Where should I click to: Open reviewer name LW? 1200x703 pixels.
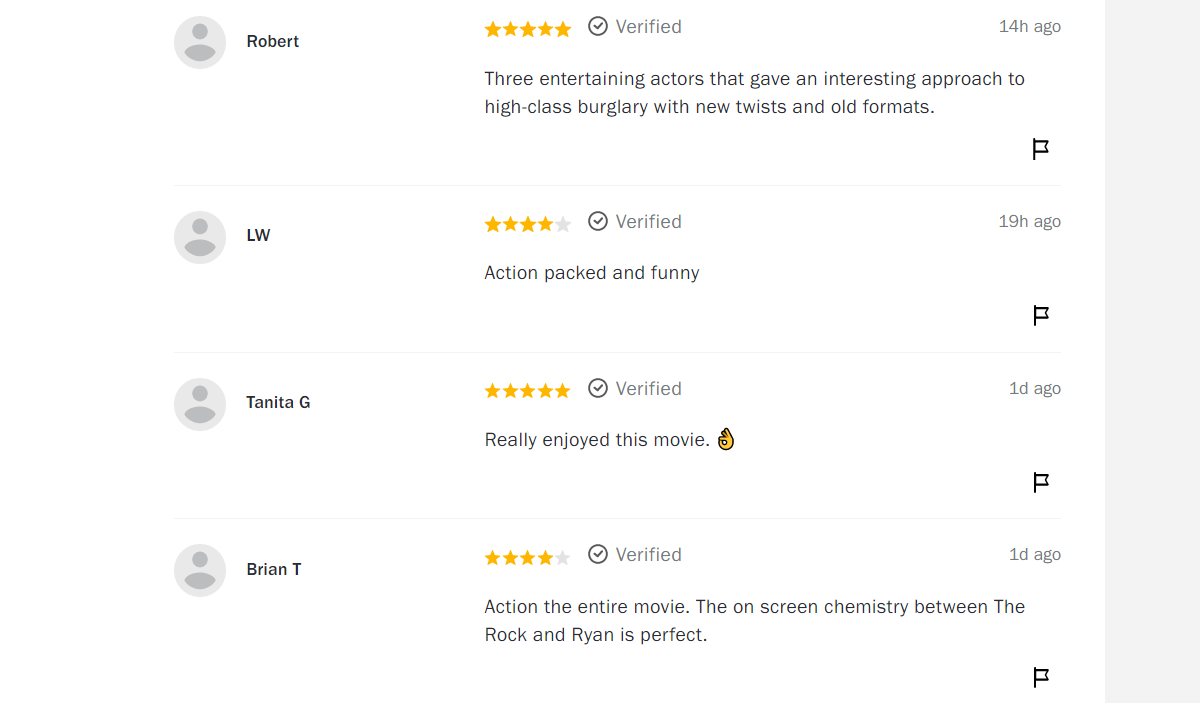pos(258,235)
